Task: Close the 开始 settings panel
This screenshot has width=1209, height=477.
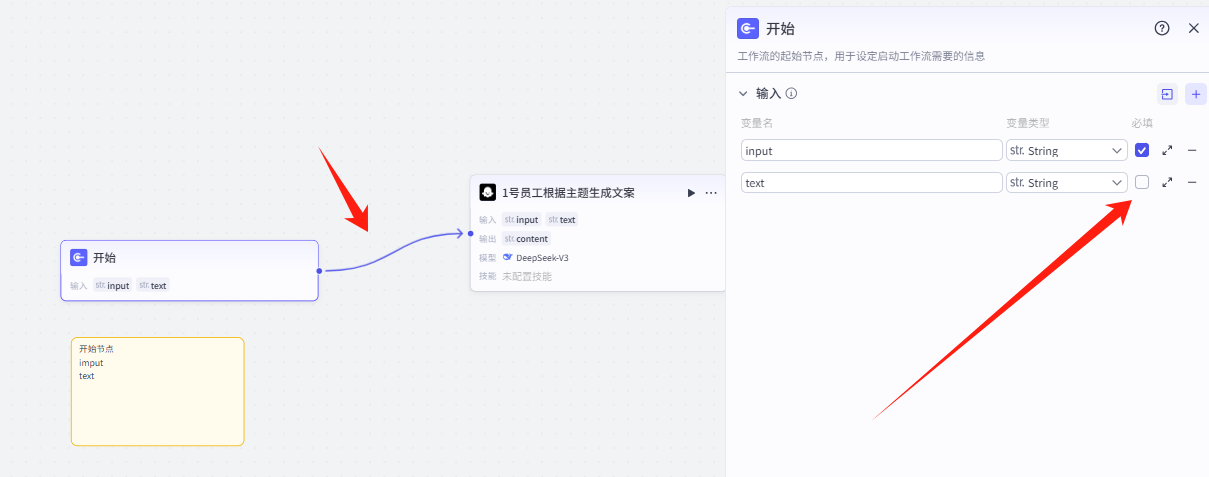Action: coord(1193,28)
